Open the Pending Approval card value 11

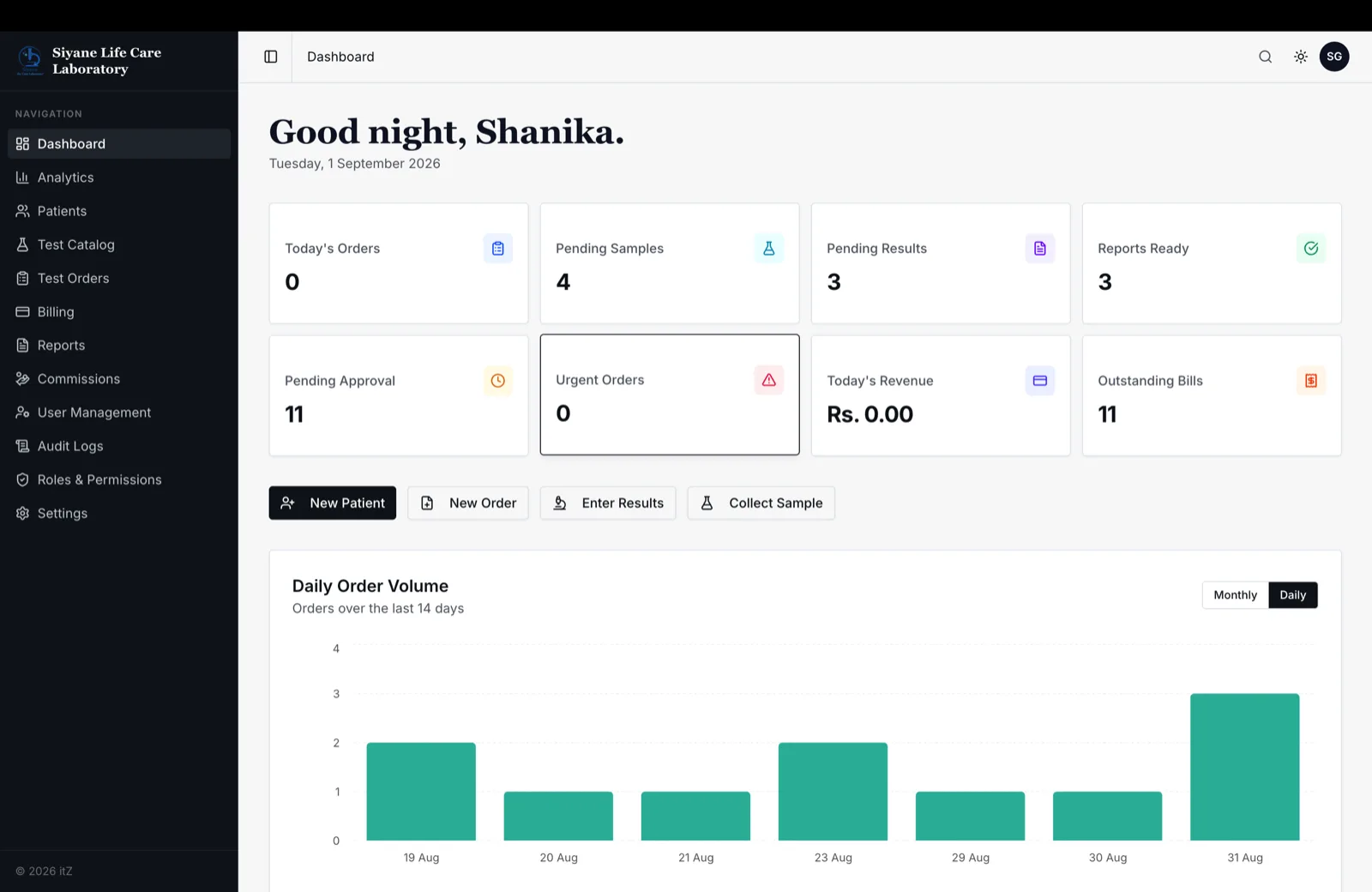[x=294, y=414]
